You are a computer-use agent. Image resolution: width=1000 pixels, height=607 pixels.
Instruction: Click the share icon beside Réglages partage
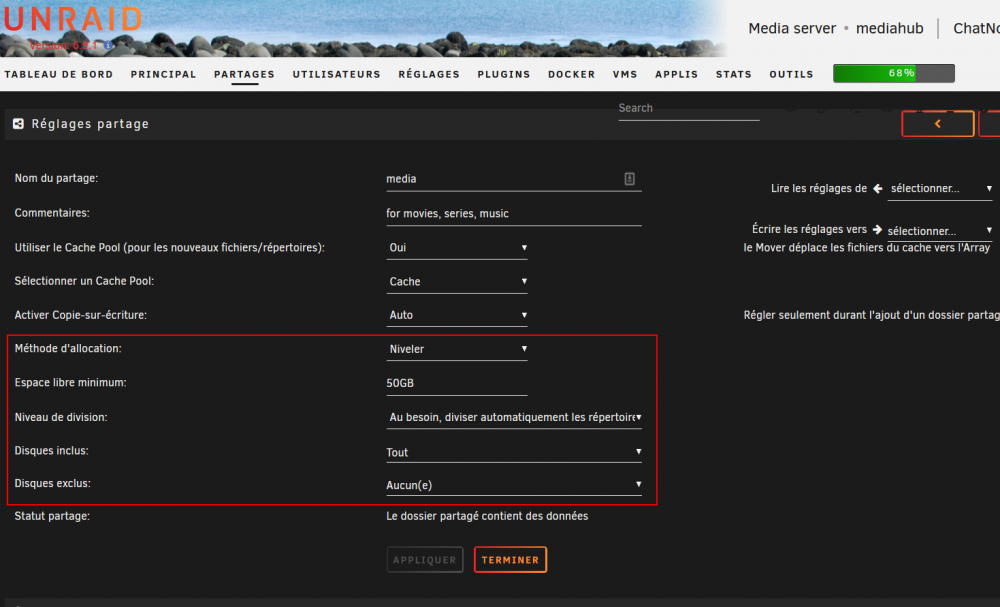[18, 124]
